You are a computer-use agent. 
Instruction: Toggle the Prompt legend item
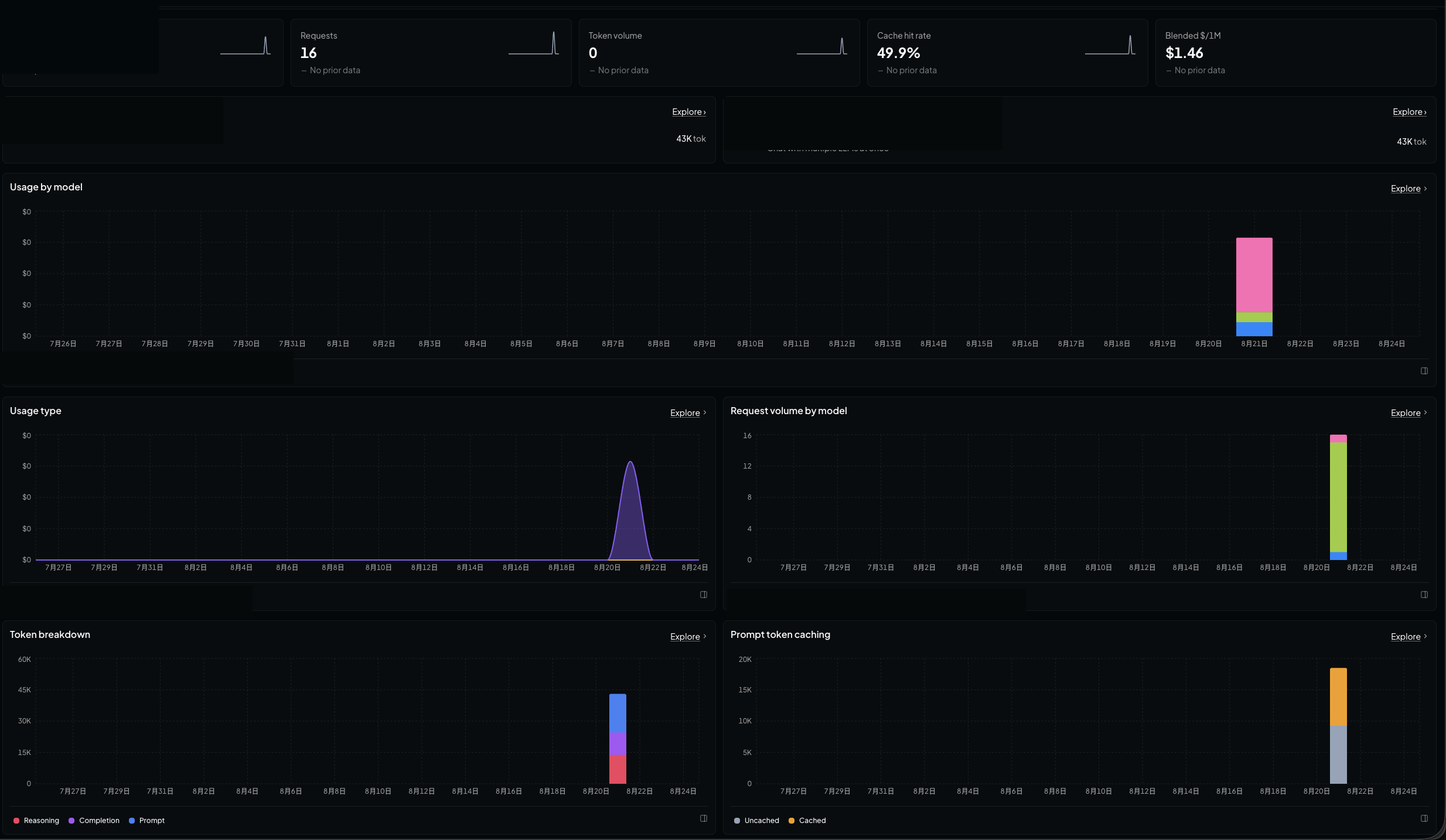tap(146, 821)
